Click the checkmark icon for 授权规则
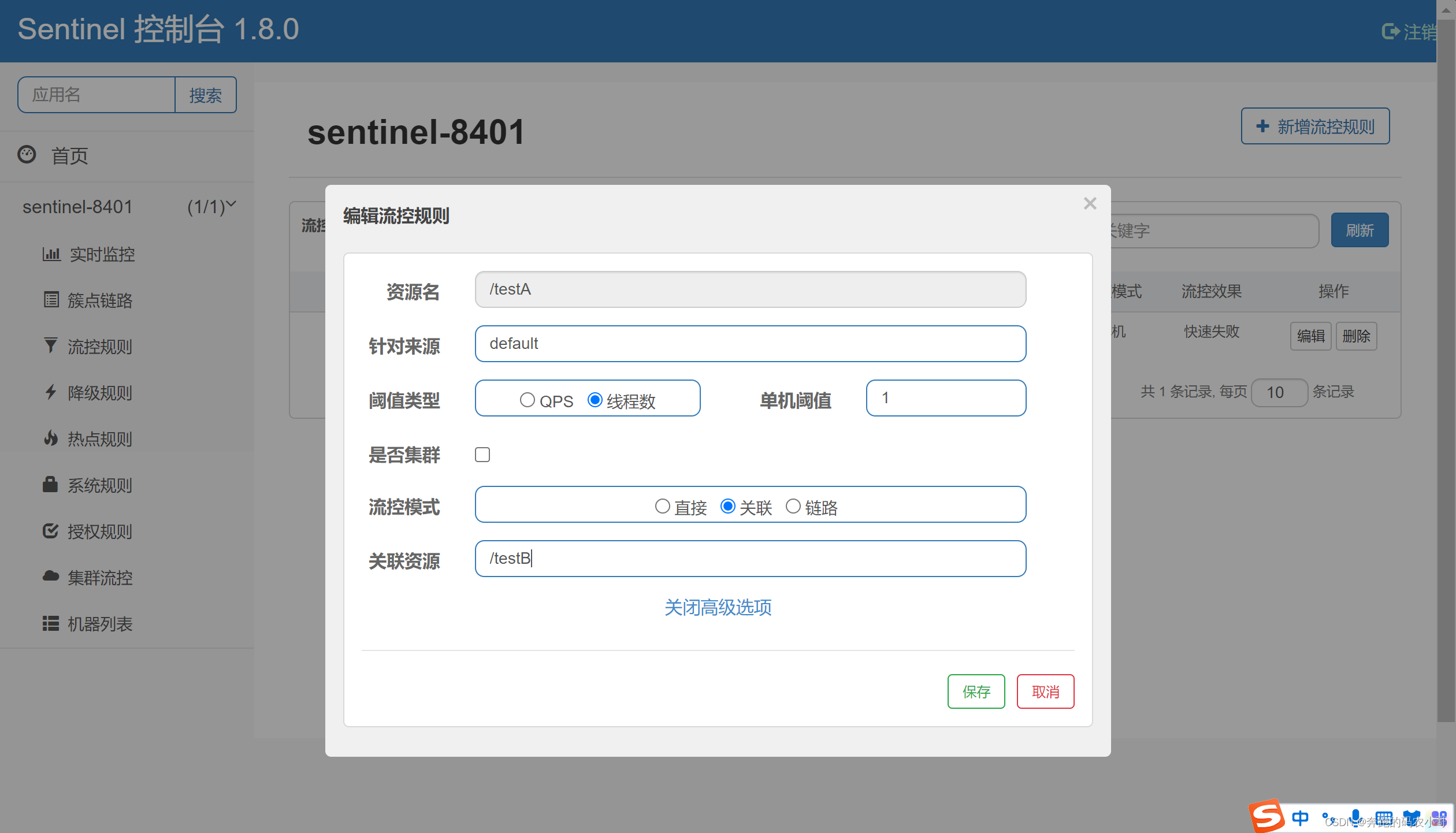The height and width of the screenshot is (833, 1456). click(51, 530)
